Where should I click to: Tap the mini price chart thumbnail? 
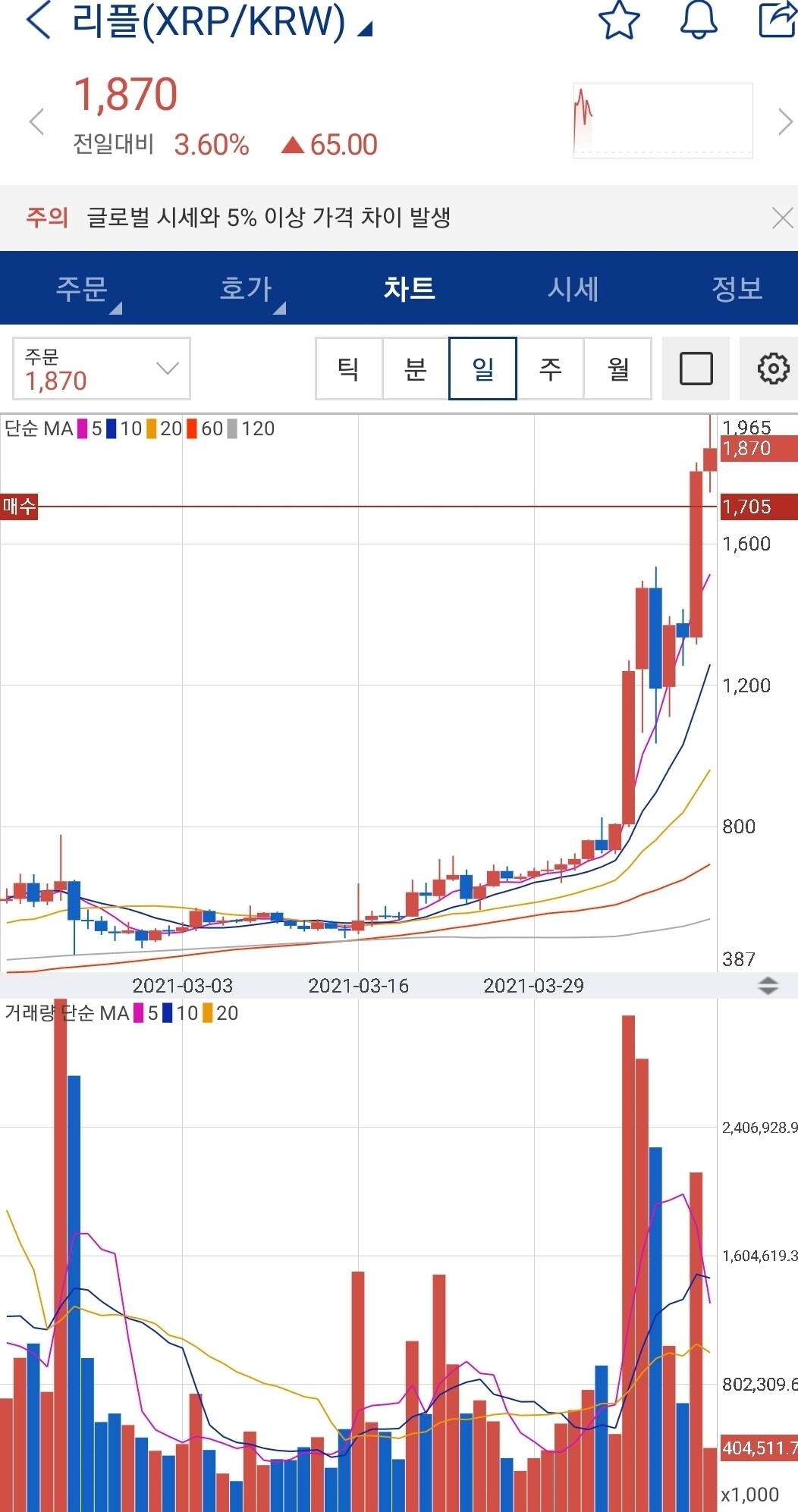(x=662, y=121)
